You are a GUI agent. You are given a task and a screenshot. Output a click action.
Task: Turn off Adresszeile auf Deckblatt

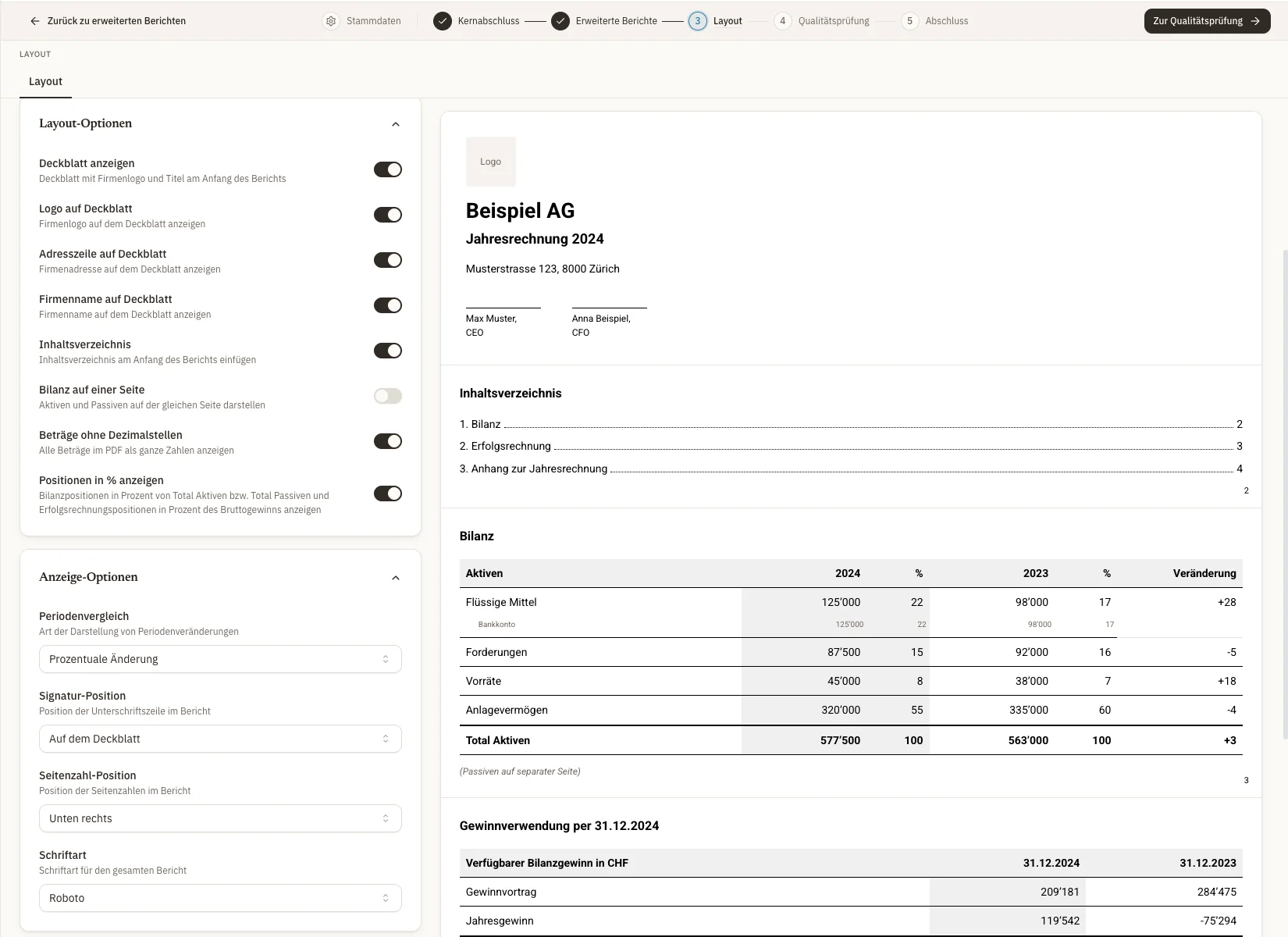388,260
